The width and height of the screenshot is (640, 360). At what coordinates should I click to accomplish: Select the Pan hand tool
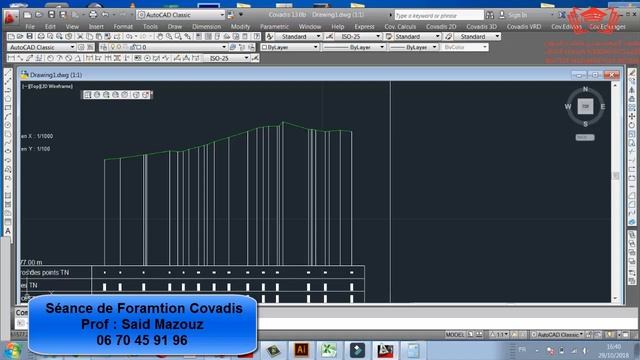pyautogui.click(x=160, y=36)
